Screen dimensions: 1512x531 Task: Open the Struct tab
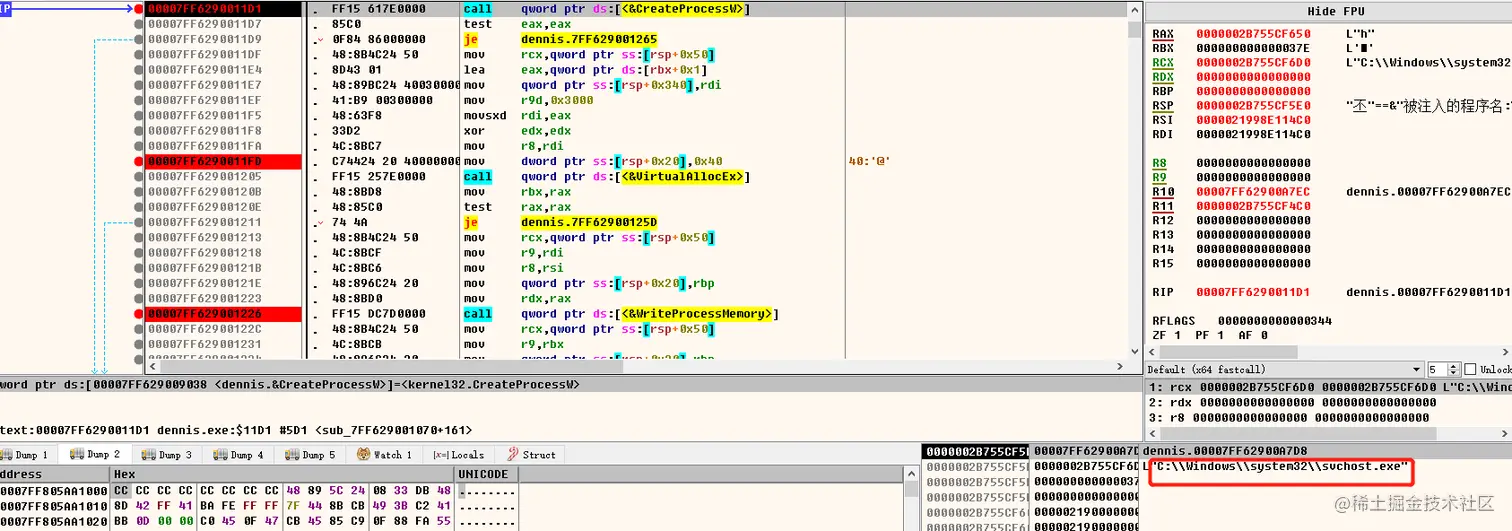click(x=531, y=454)
